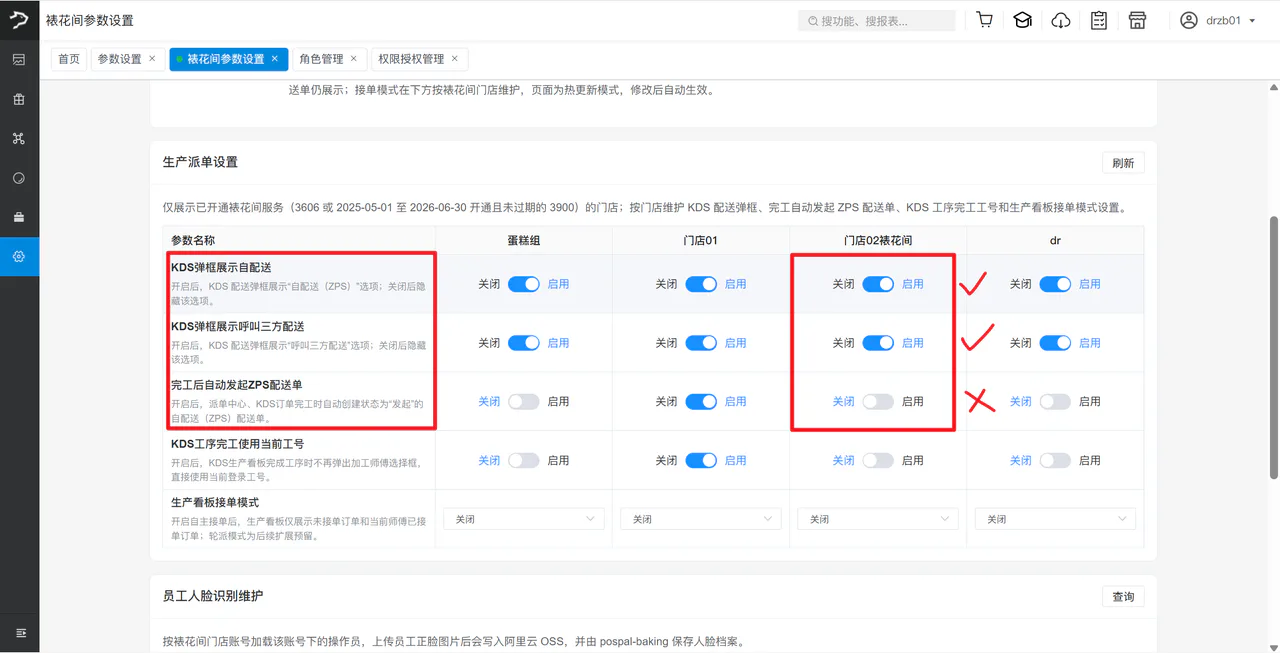The height and width of the screenshot is (653, 1280).
Task: Open the shopping cart icon in header
Action: click(985, 21)
